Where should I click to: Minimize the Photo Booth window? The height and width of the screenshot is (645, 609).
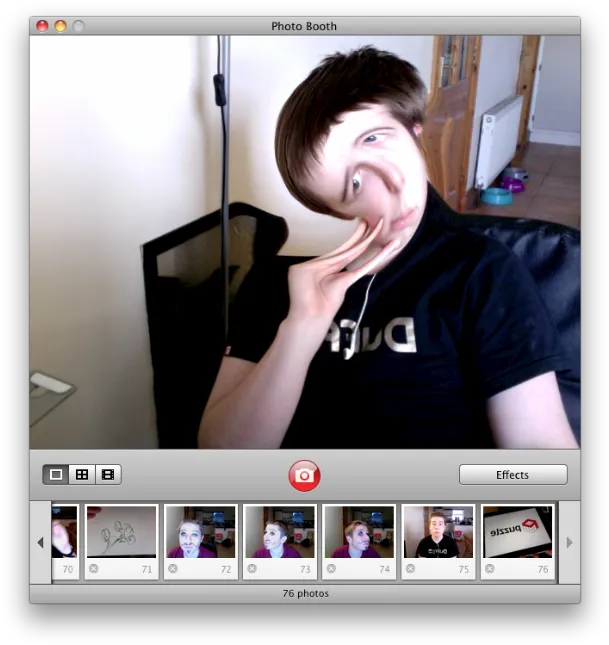coord(60,26)
